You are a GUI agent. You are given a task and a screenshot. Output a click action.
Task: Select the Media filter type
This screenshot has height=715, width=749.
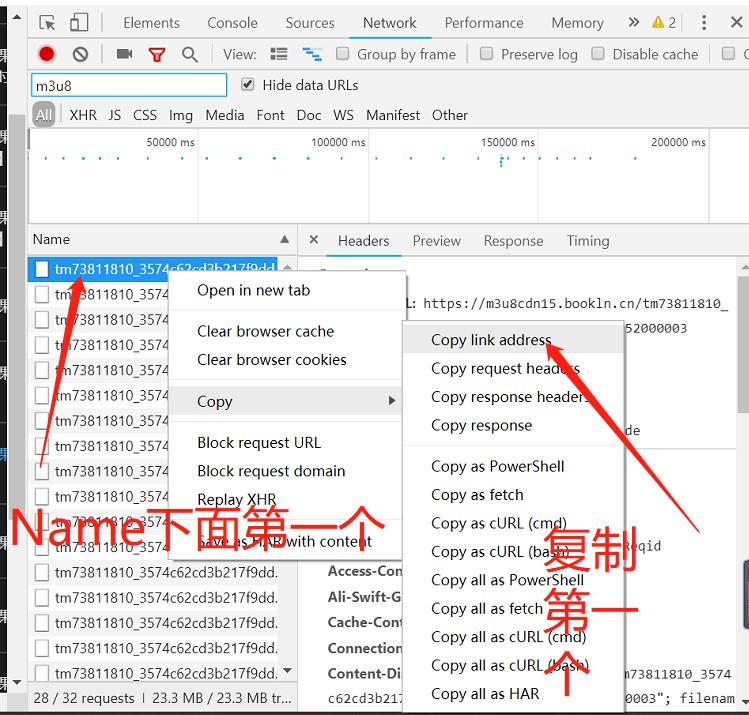(x=224, y=115)
